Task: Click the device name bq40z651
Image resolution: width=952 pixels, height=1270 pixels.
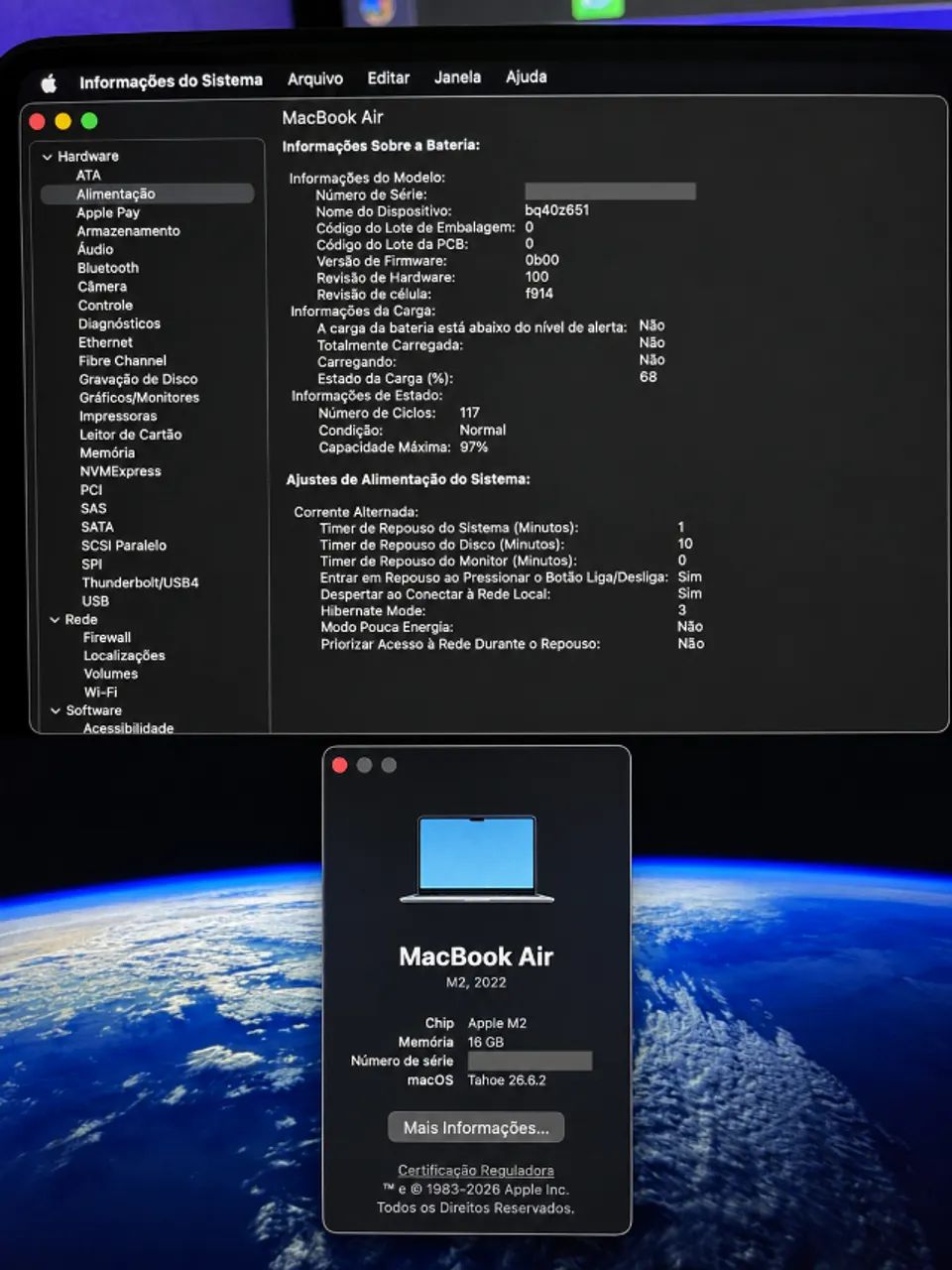Action: (x=557, y=210)
